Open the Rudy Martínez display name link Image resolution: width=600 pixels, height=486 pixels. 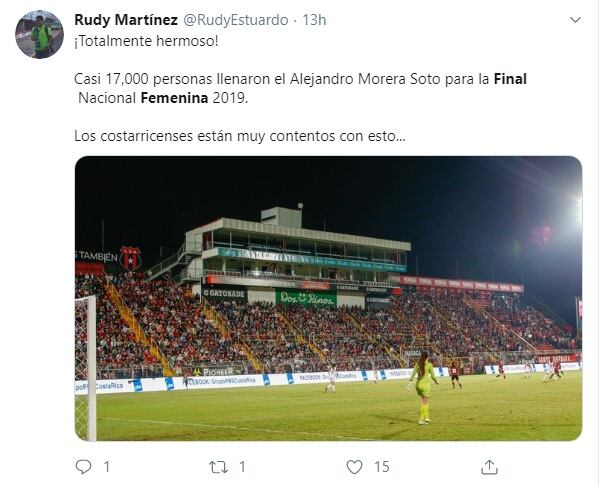124,20
